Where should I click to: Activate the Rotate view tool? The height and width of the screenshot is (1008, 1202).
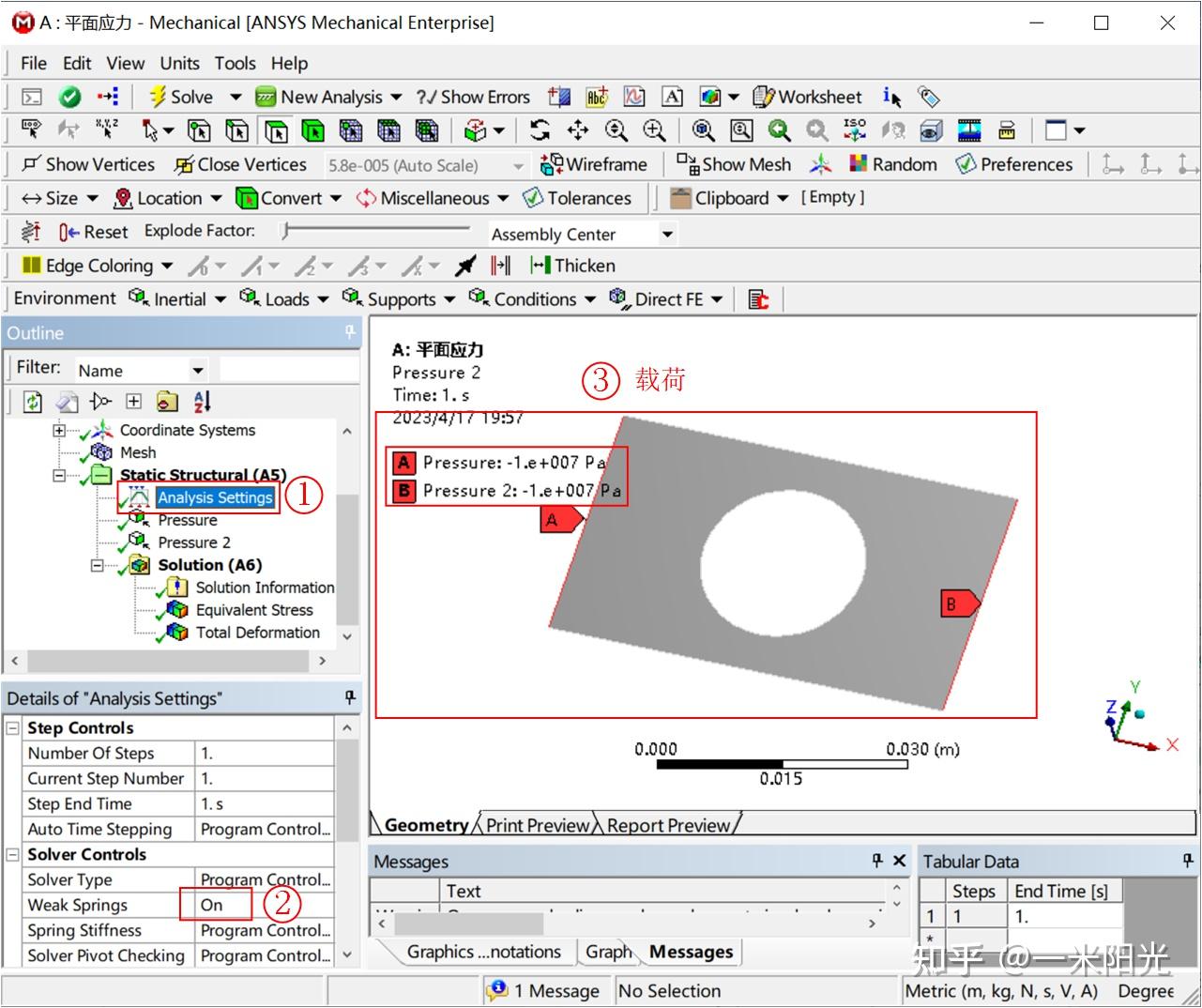(x=540, y=130)
